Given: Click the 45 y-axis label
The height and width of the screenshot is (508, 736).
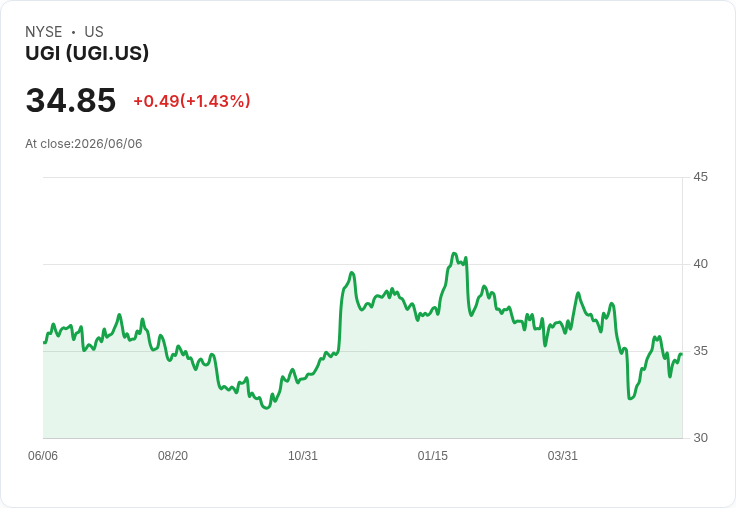Looking at the screenshot, I should coord(700,177).
